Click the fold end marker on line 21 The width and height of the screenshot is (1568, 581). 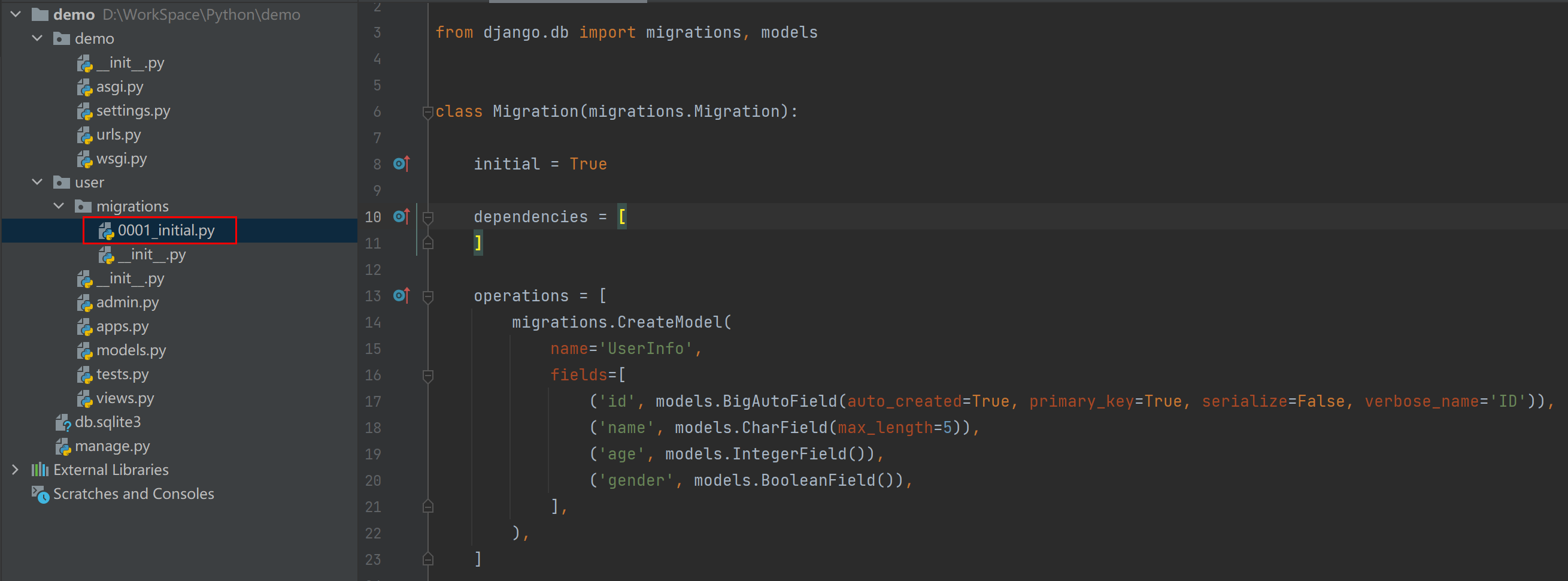coord(428,507)
